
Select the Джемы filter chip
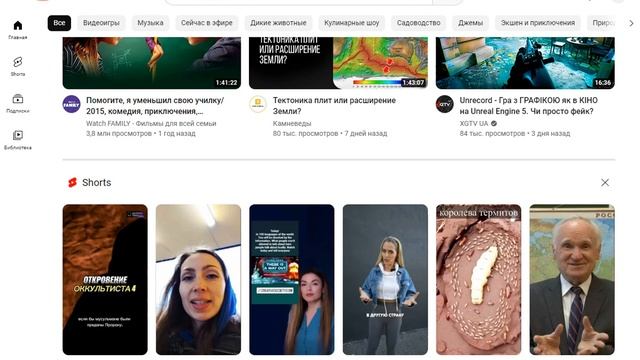470,23
